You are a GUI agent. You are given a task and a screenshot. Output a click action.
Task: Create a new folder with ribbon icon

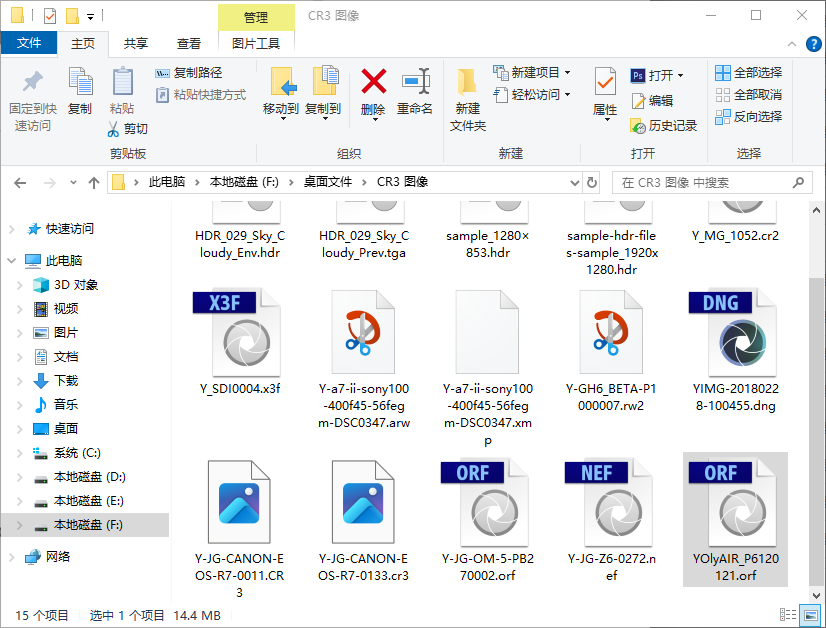(x=467, y=83)
